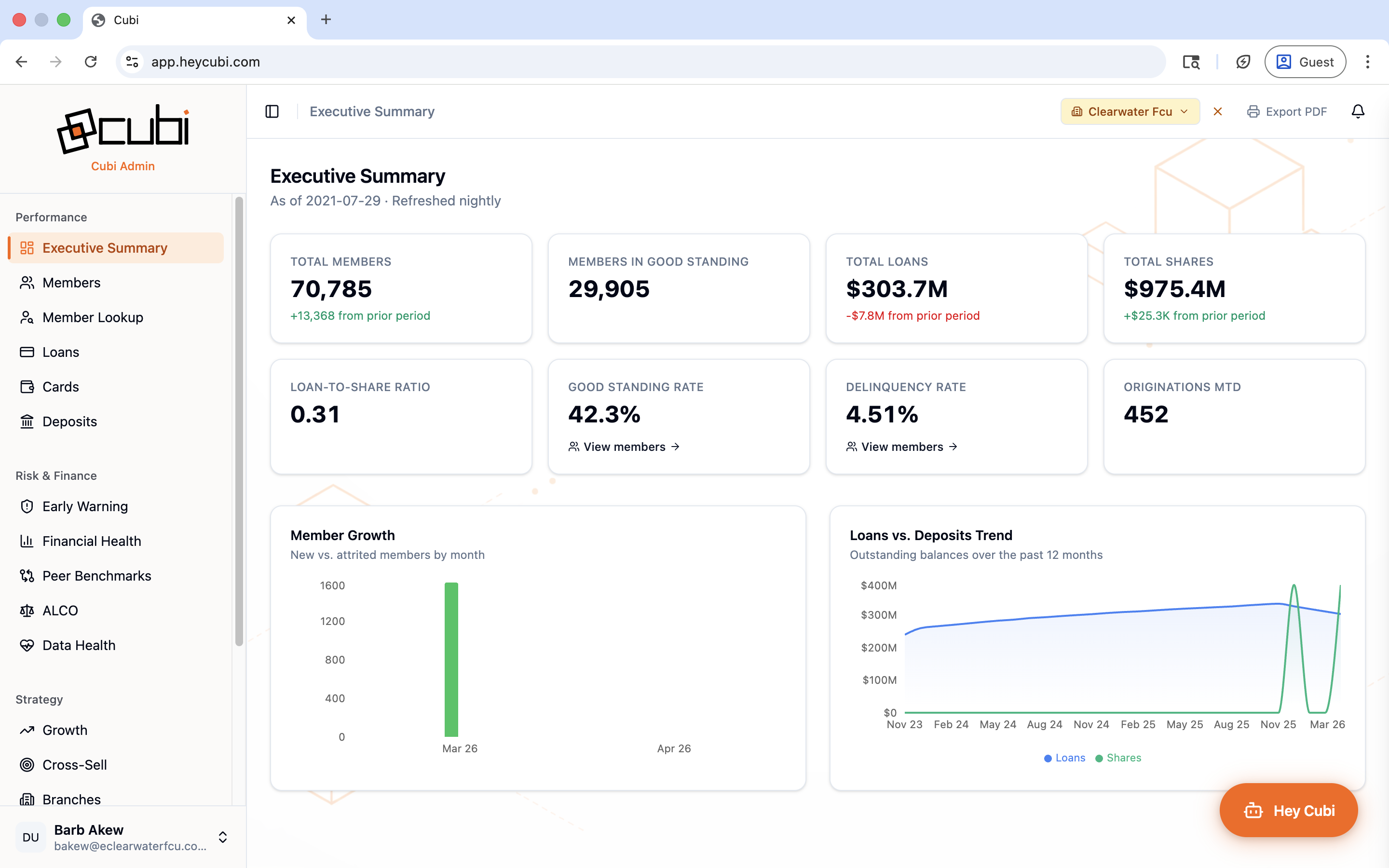This screenshot has height=868, width=1389.
Task: Click the green Mar 26 bar
Action: click(451, 660)
